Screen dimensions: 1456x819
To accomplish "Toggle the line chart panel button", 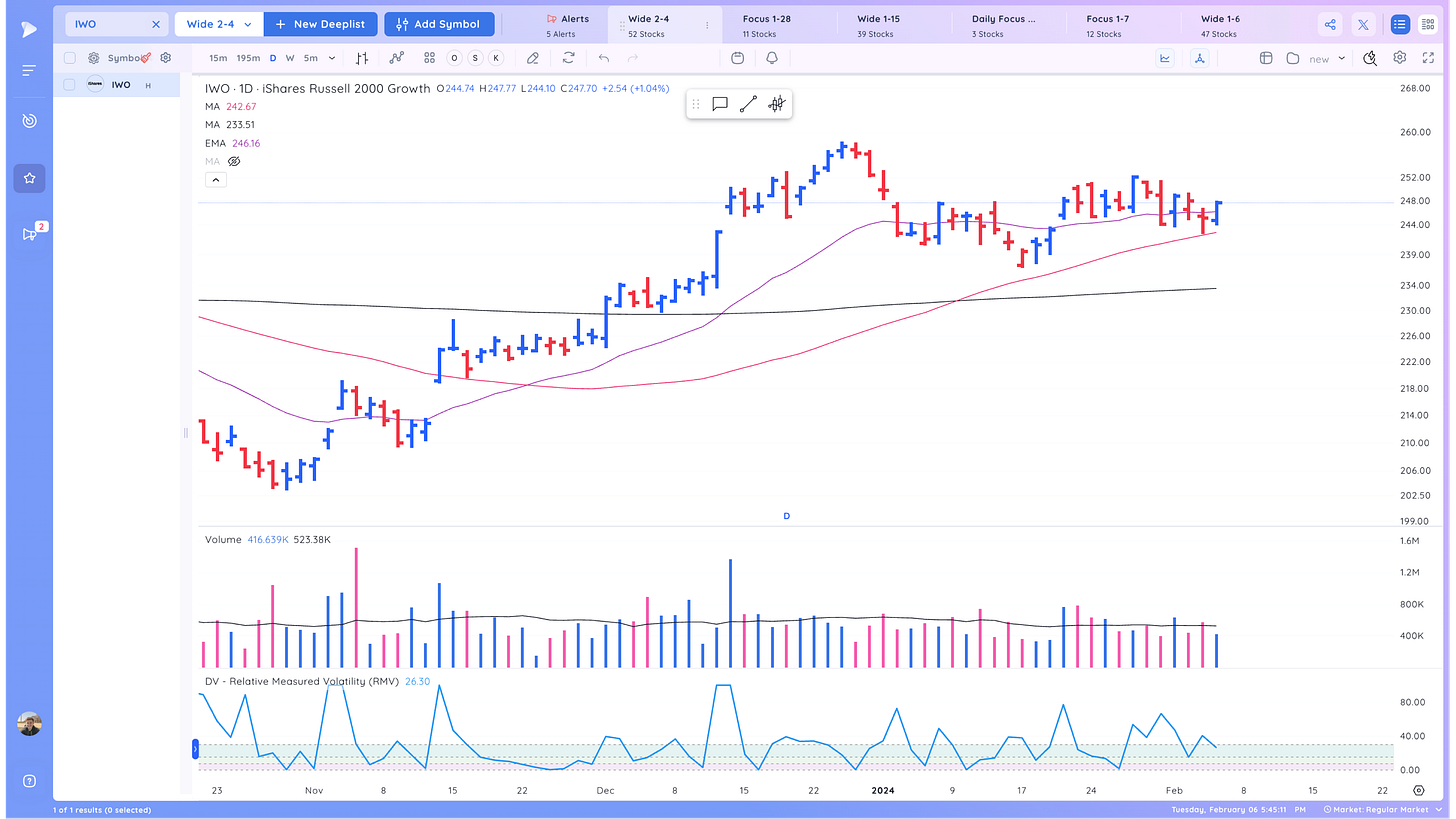I will click(x=1165, y=58).
